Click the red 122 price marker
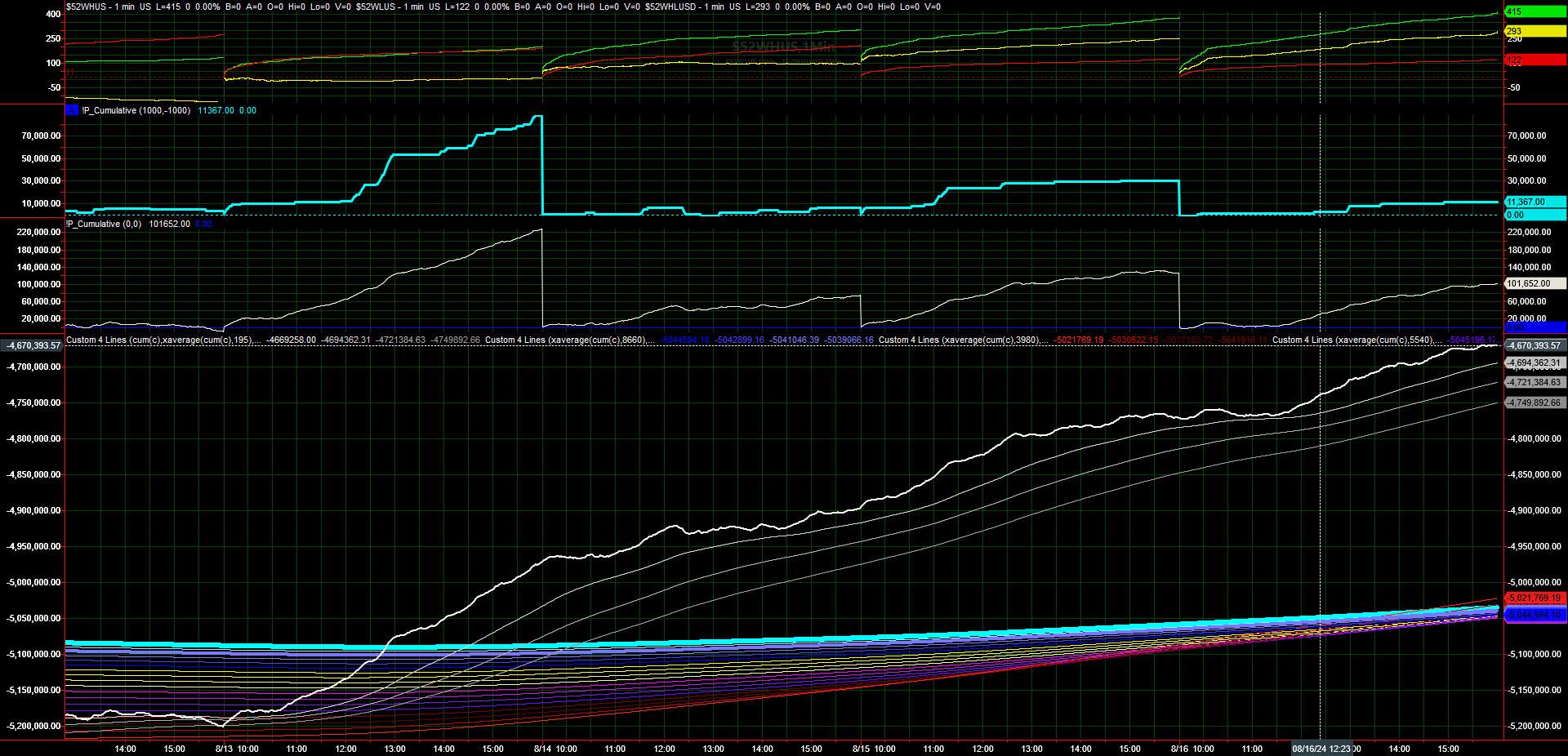Image resolution: width=1568 pixels, height=756 pixels. click(x=1534, y=60)
